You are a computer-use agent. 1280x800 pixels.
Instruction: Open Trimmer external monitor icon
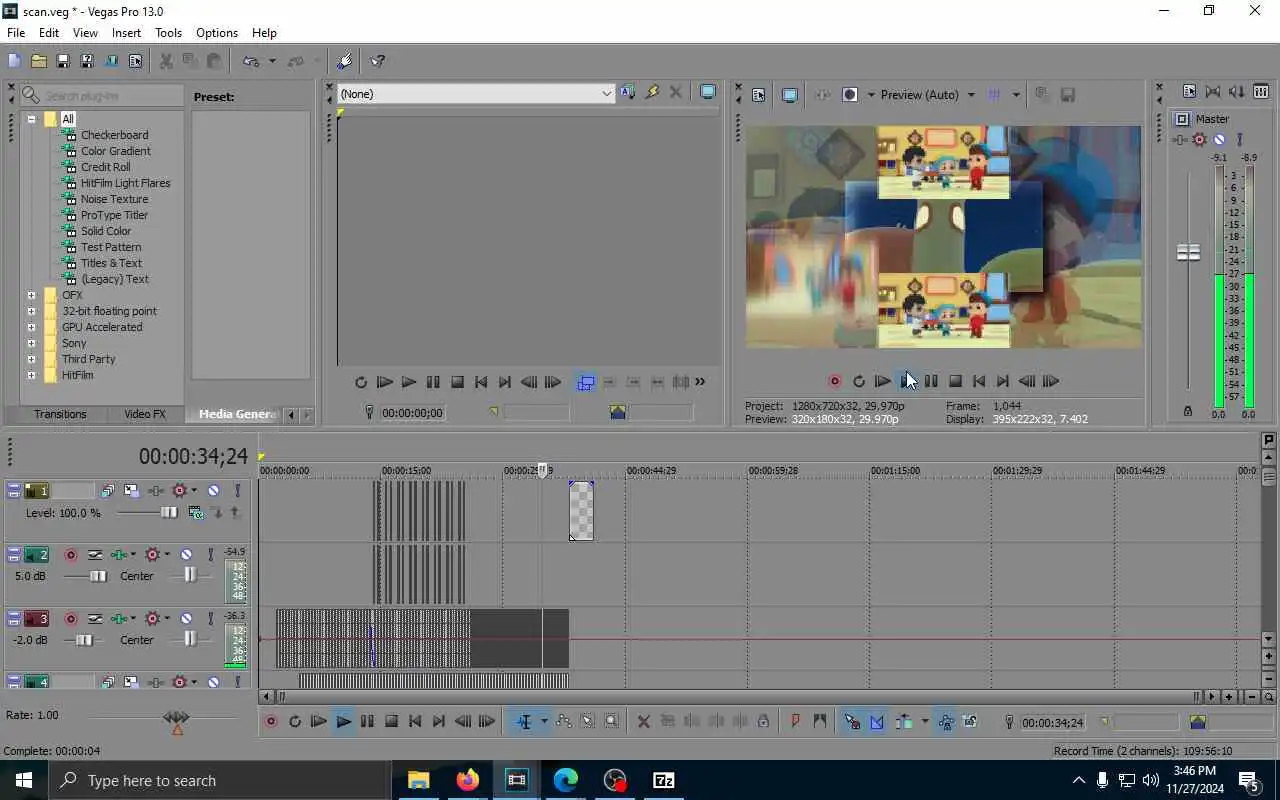(708, 92)
